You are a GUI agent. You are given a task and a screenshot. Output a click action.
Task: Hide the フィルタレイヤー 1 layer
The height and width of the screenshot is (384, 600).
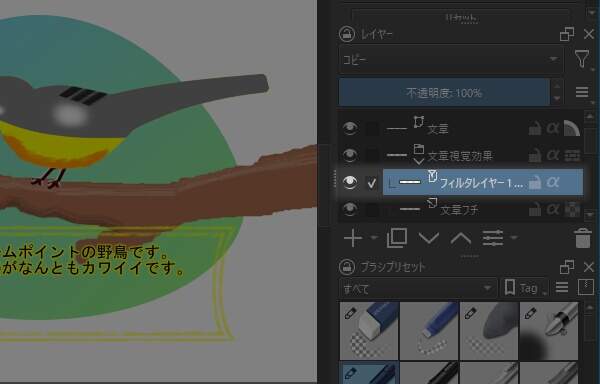(350, 182)
